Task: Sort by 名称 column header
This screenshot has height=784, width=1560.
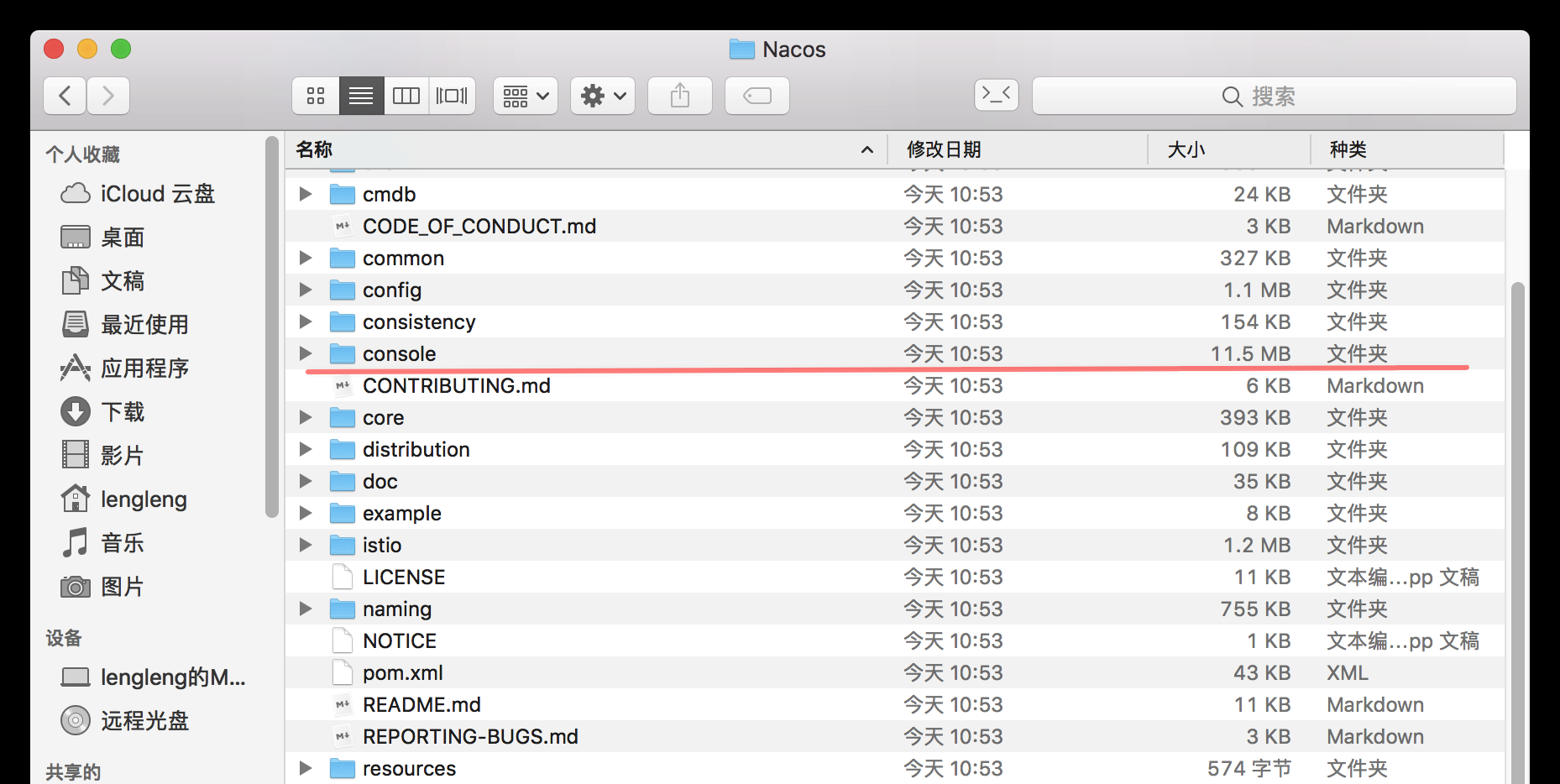Action: point(586,149)
